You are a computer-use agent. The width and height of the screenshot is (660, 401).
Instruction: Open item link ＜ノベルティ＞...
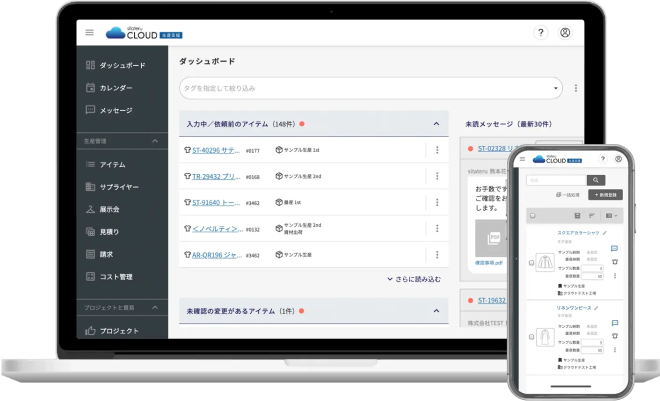pos(218,228)
